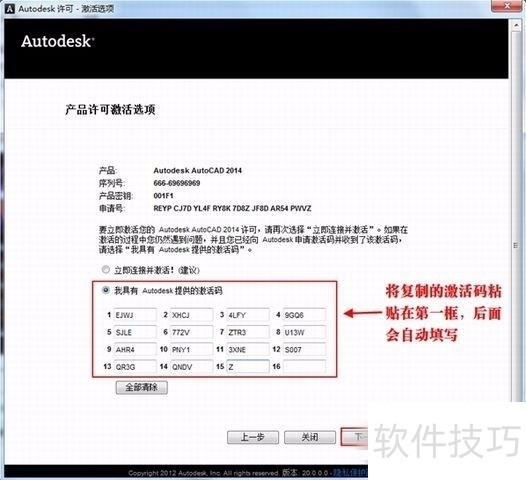Click the 全部清除 clear all button
This screenshot has width=526, height=480.
[x=142, y=387]
